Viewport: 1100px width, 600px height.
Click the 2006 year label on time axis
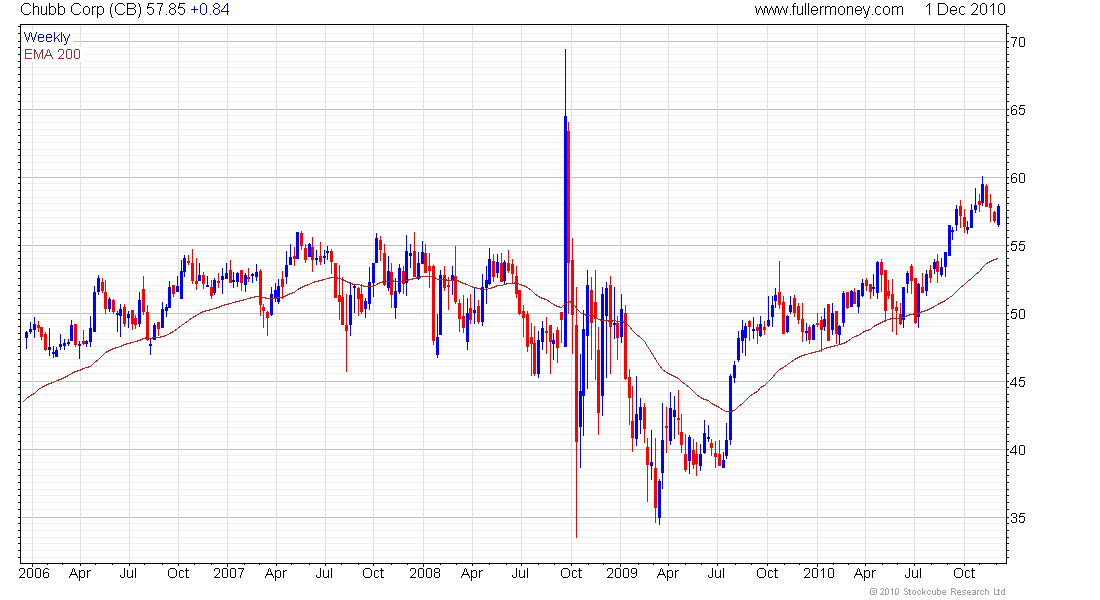click(34, 573)
